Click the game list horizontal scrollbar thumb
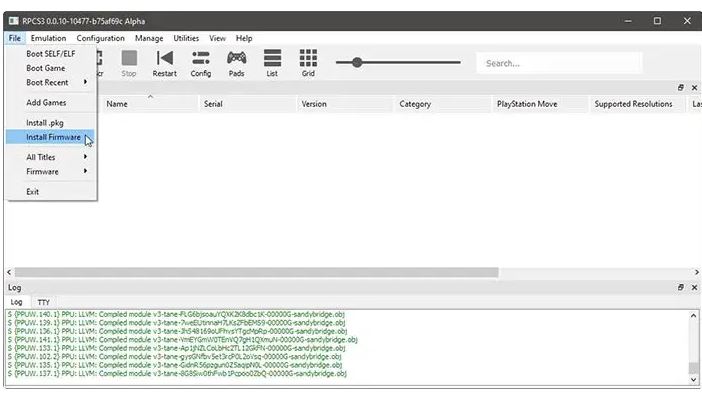The width and height of the screenshot is (702, 403). [x=257, y=272]
